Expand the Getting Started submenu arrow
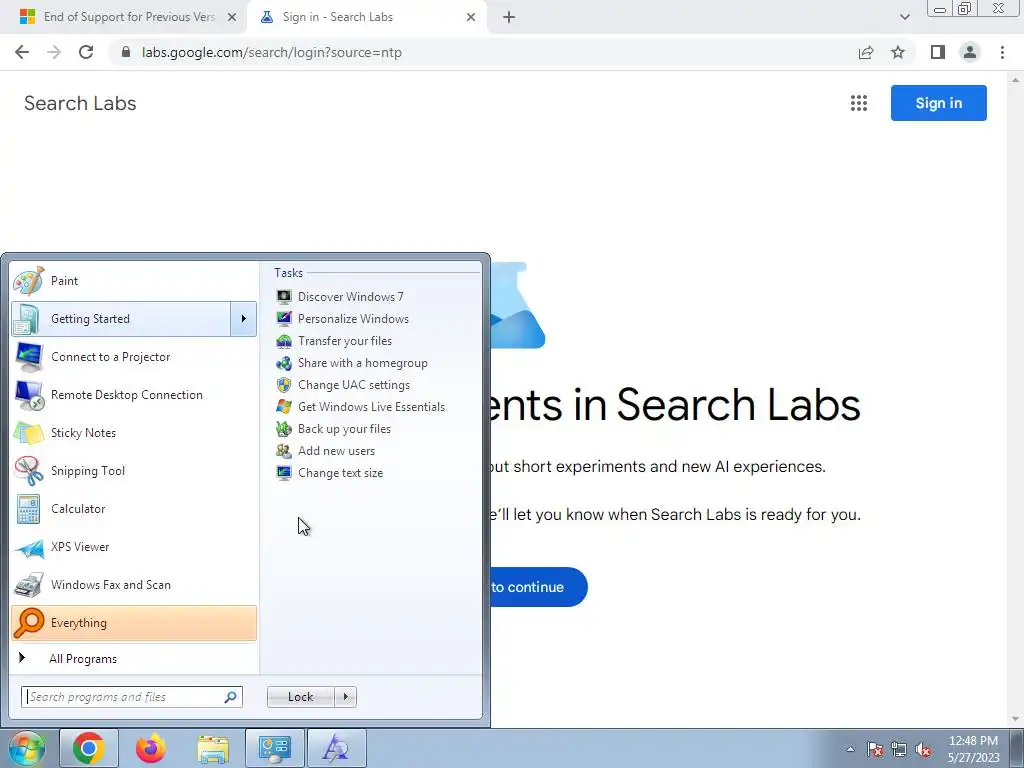The height and width of the screenshot is (768, 1024). click(244, 319)
